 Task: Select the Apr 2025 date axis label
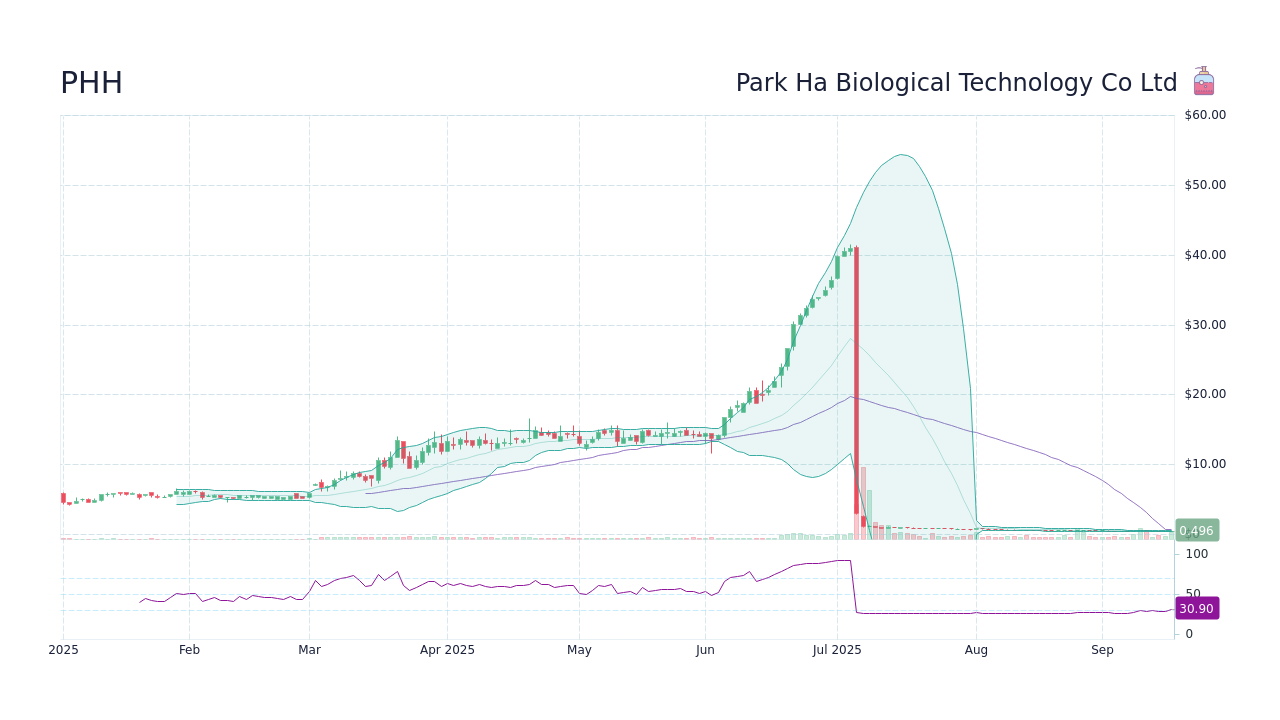click(x=447, y=649)
